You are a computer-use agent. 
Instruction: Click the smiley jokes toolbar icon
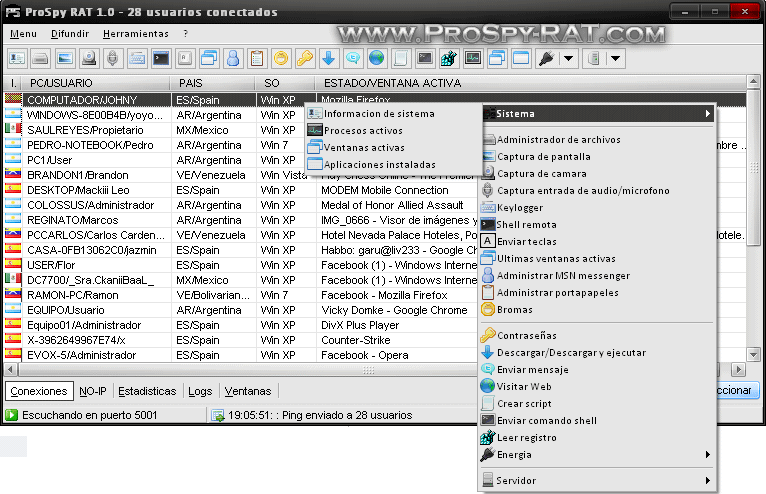click(281, 59)
